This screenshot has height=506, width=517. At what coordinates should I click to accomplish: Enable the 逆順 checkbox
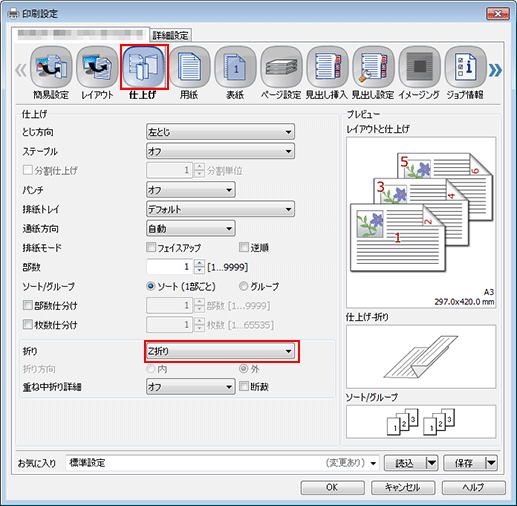coord(244,247)
